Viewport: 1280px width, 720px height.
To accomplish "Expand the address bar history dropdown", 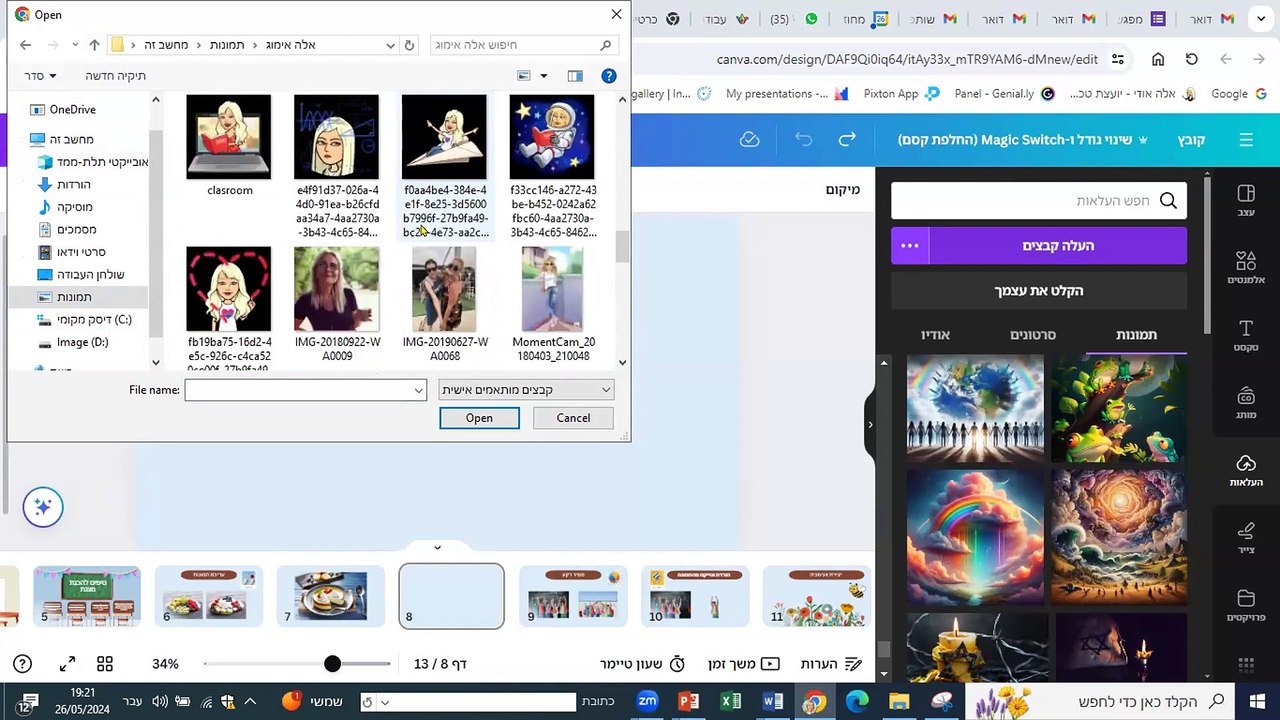I will [390, 45].
